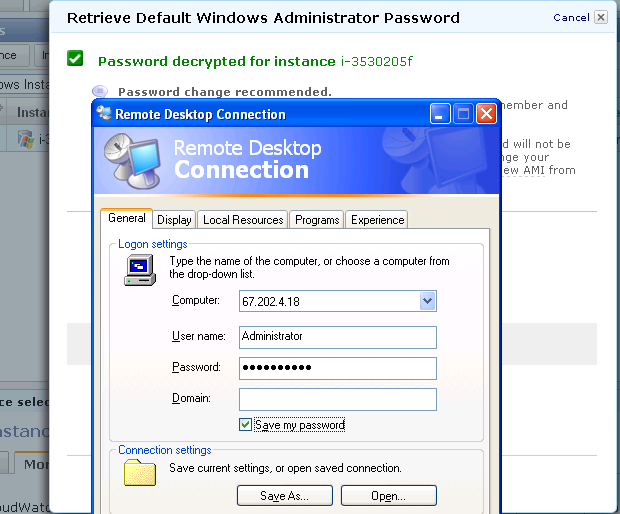Click the green checkmark beside Password decrypted

[x=75, y=59]
